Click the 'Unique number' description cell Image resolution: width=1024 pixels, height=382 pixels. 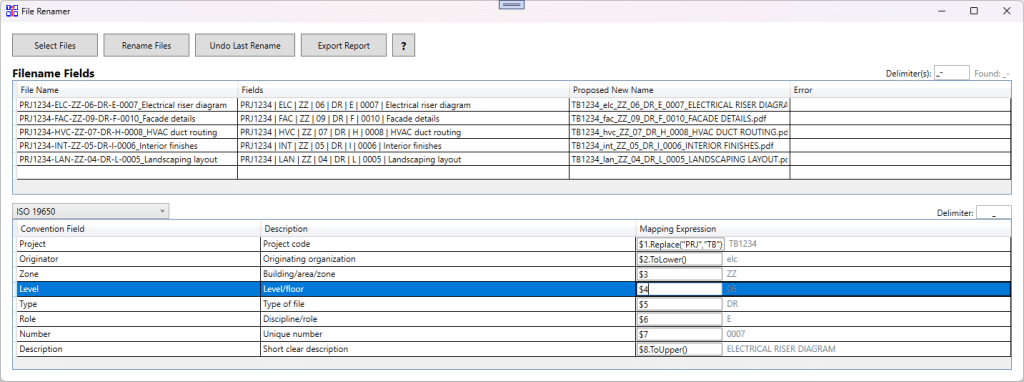point(448,334)
